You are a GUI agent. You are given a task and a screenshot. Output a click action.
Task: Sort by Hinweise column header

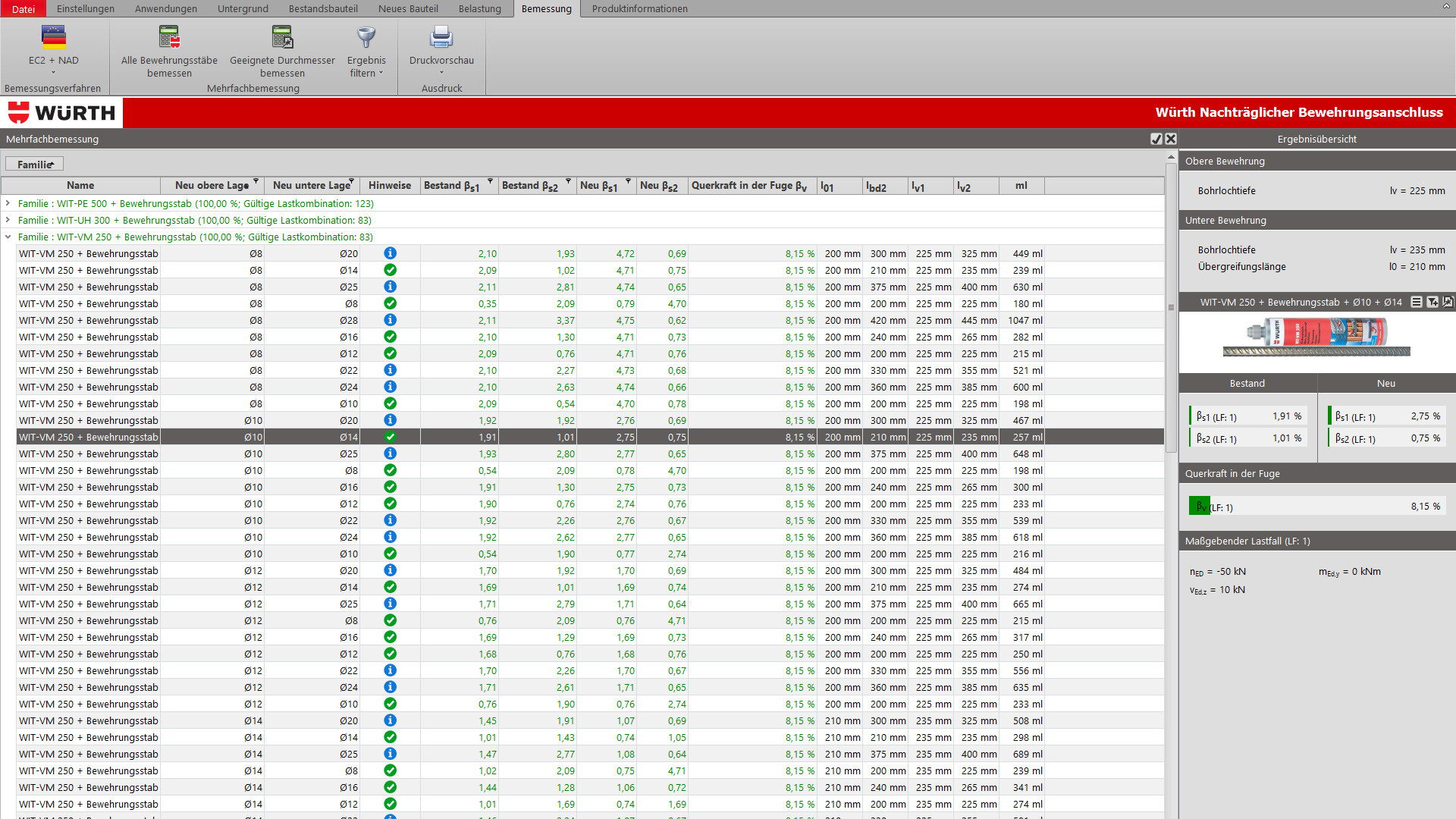[390, 186]
